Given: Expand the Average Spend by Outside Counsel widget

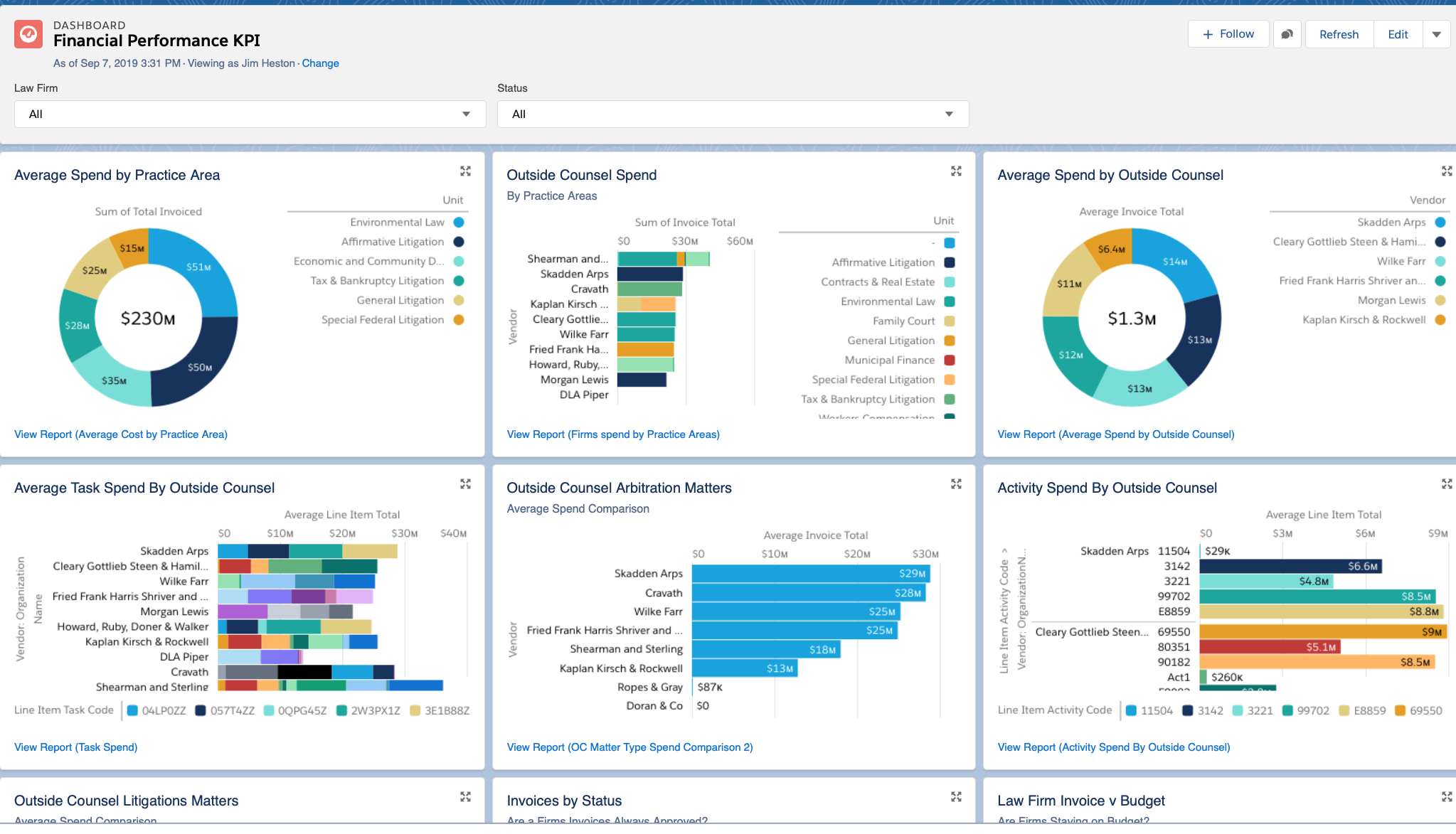Looking at the screenshot, I should (x=1446, y=171).
